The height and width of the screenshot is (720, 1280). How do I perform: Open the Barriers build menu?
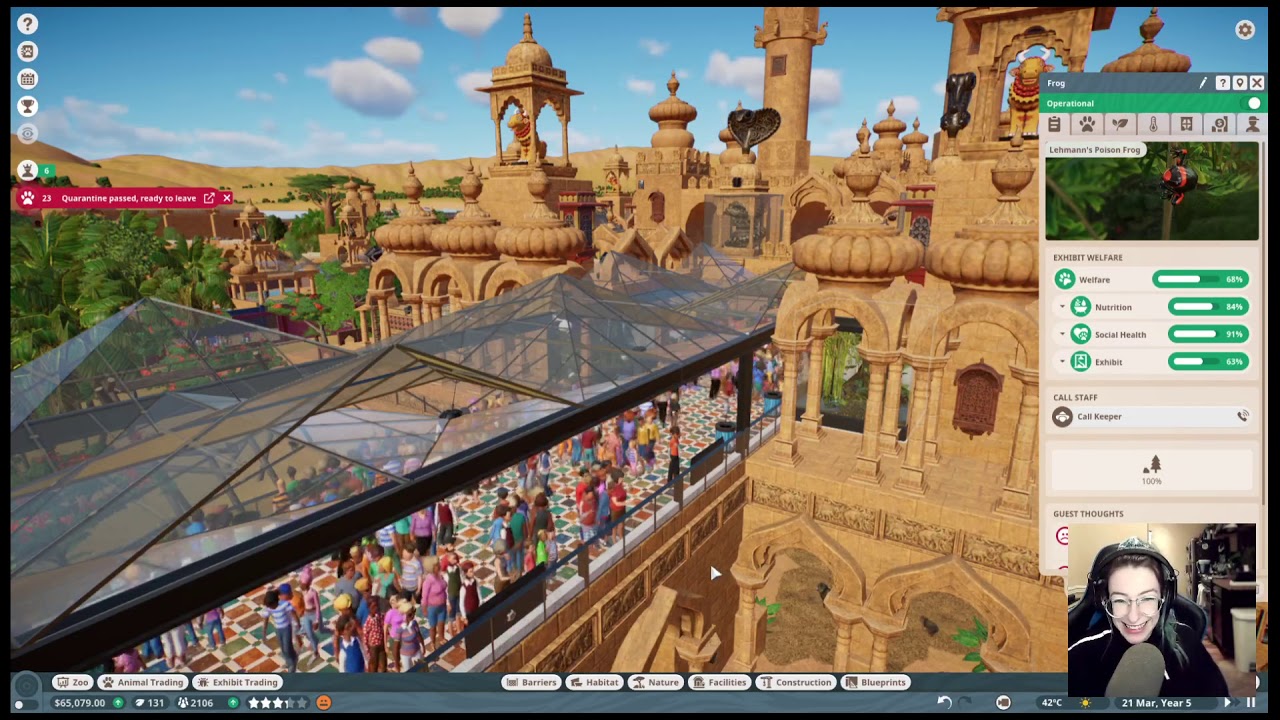531,682
